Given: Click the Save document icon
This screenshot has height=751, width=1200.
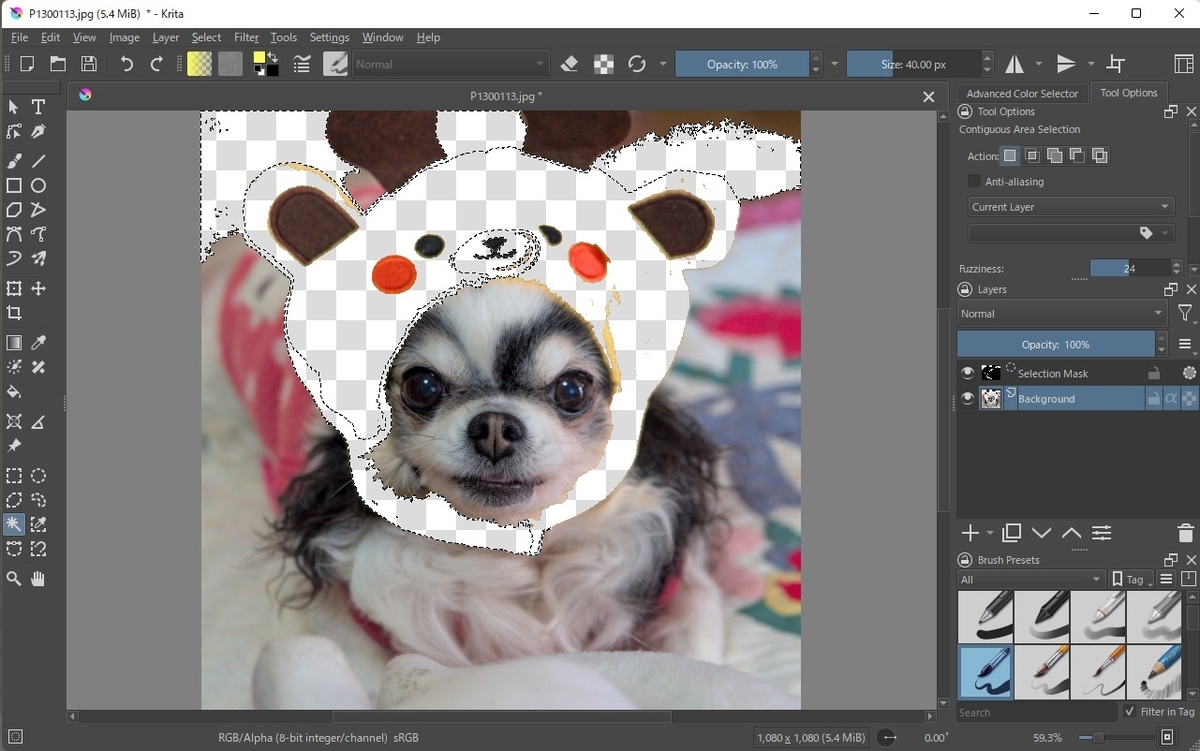Looking at the screenshot, I should click(89, 64).
